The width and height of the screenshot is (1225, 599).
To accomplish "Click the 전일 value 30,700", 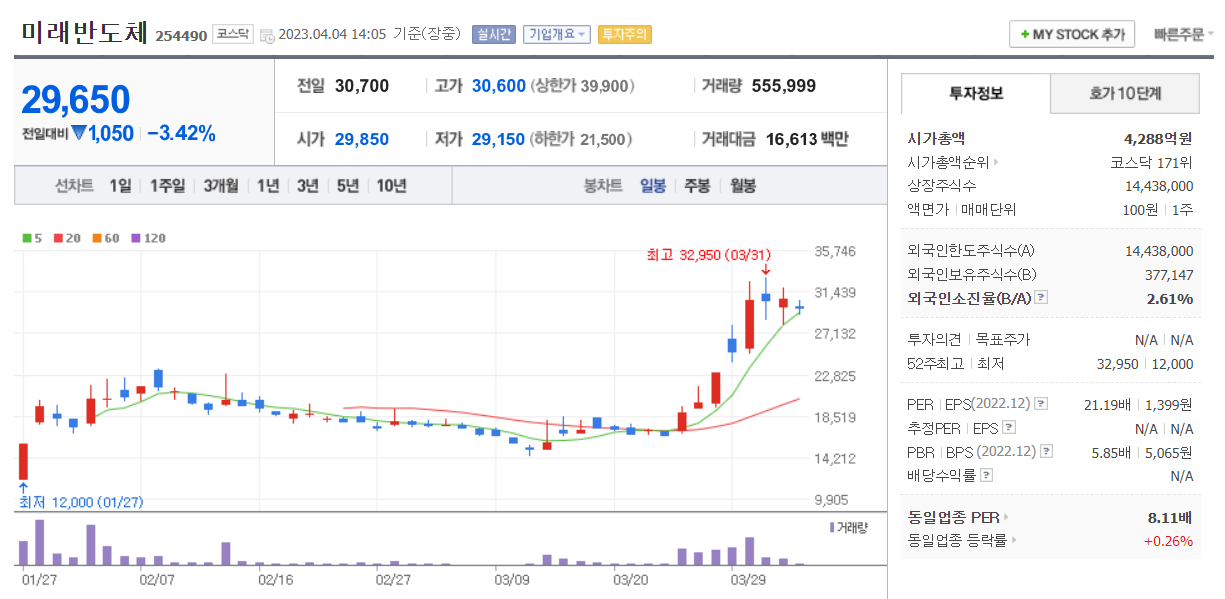I will click(362, 86).
